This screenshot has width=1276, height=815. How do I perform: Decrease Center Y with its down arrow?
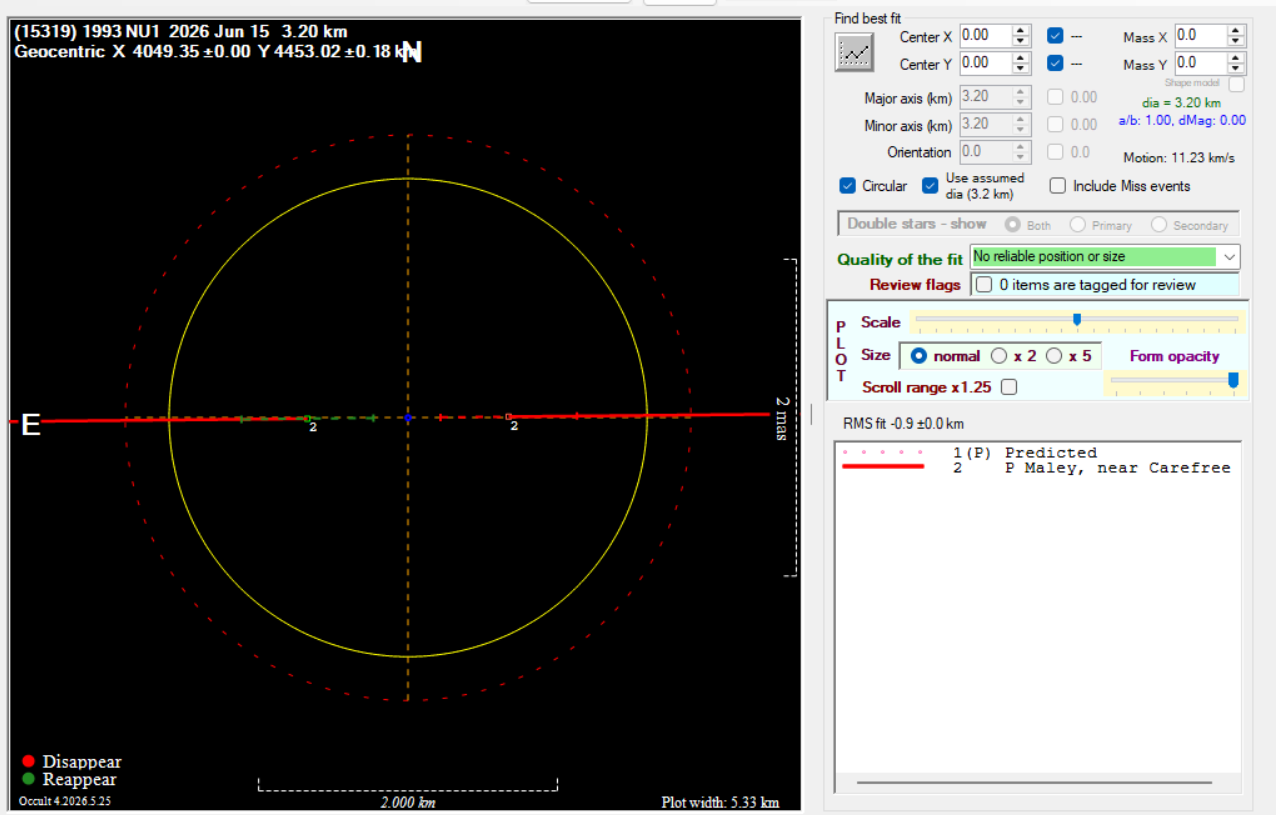[x=1020, y=69]
